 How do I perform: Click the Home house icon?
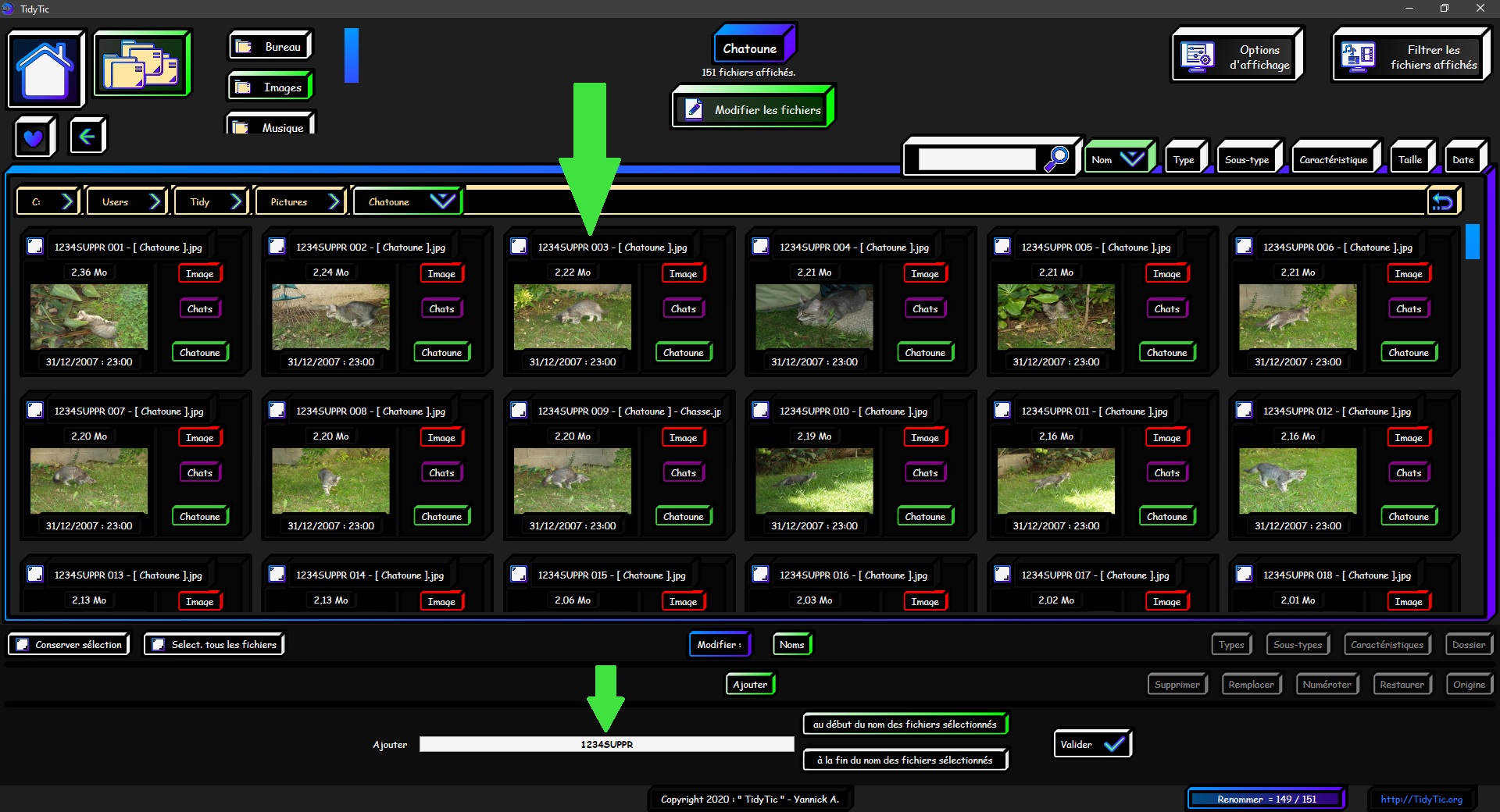pyautogui.click(x=45, y=69)
